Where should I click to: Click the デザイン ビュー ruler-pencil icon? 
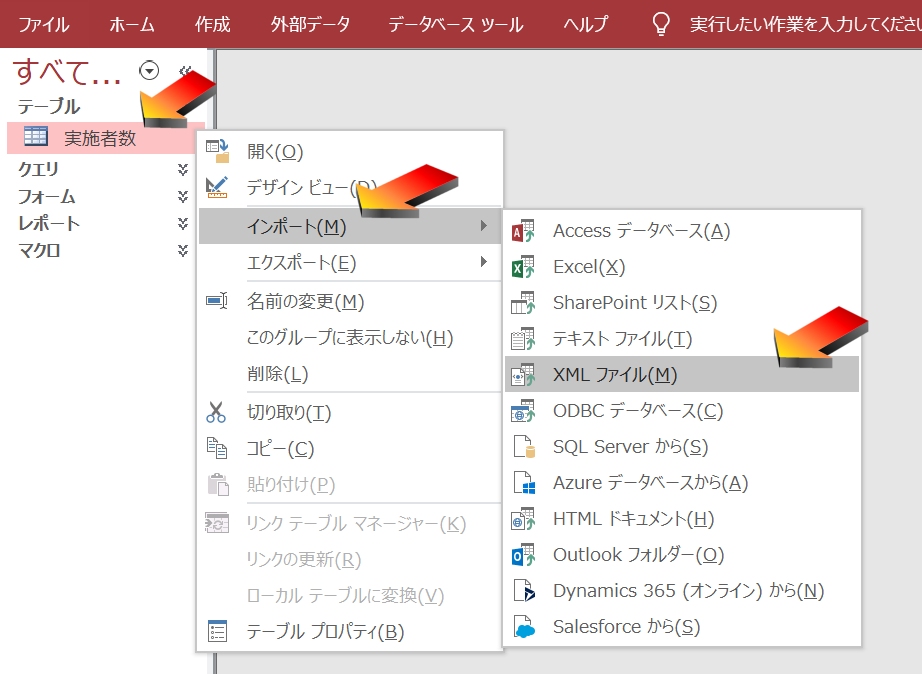pyautogui.click(x=217, y=187)
